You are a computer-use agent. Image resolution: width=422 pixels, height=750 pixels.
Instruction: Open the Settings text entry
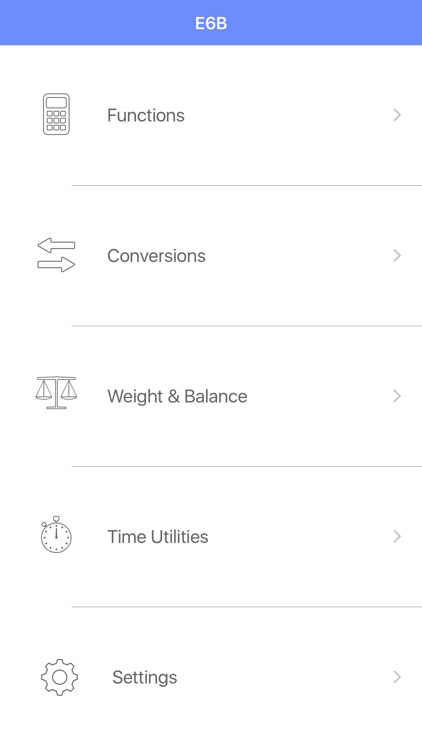[144, 677]
